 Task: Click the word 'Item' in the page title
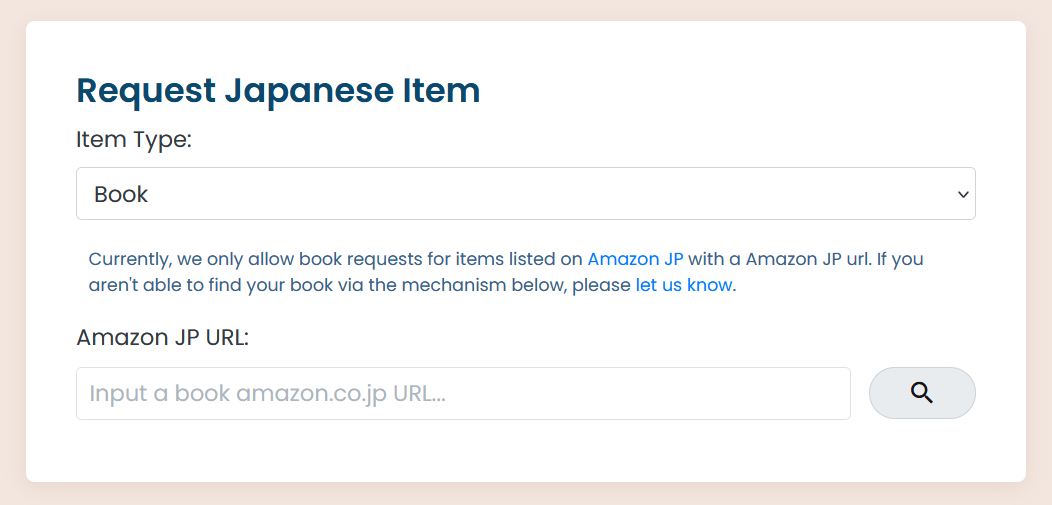pos(441,91)
